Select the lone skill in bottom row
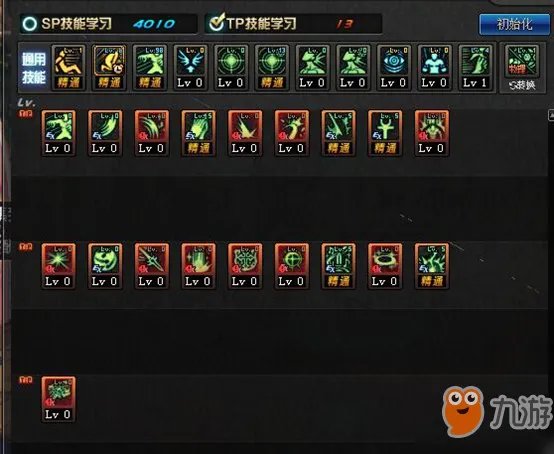Image resolution: width=554 pixels, height=454 pixels. click(58, 399)
